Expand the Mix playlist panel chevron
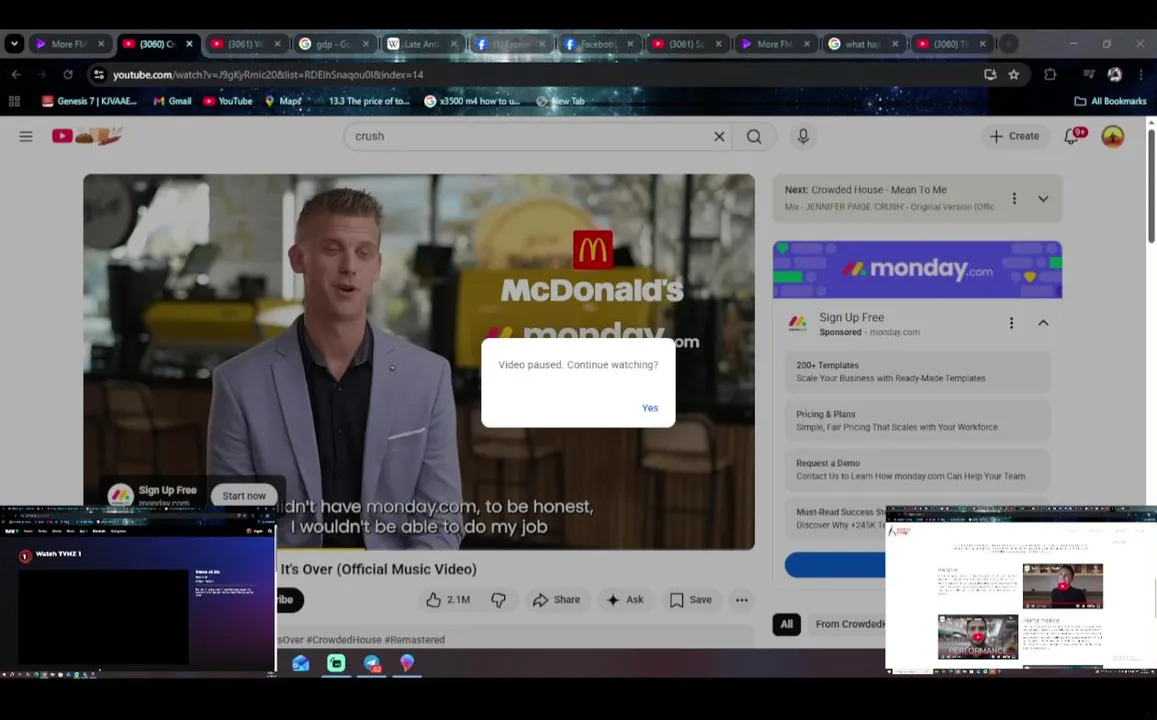The image size is (1157, 720). pos(1043,198)
